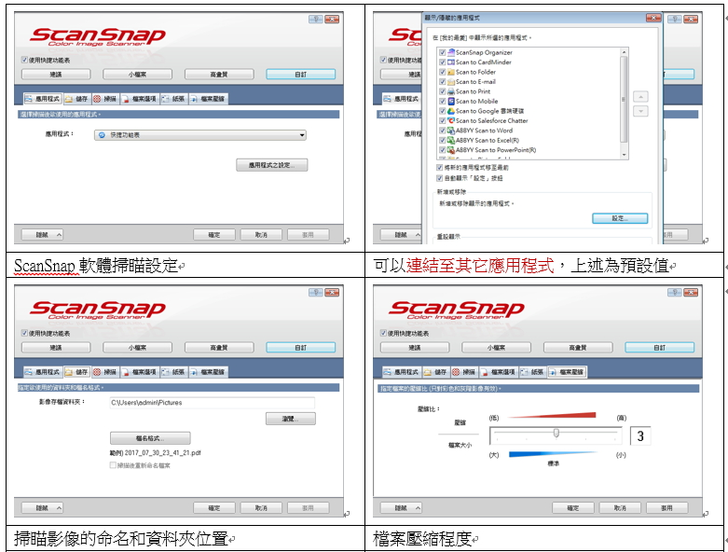Viewport: 728px width, 552px height.
Task: Collapse with 隱藏 button in 壓縮比 dialog
Action: (x=402, y=508)
